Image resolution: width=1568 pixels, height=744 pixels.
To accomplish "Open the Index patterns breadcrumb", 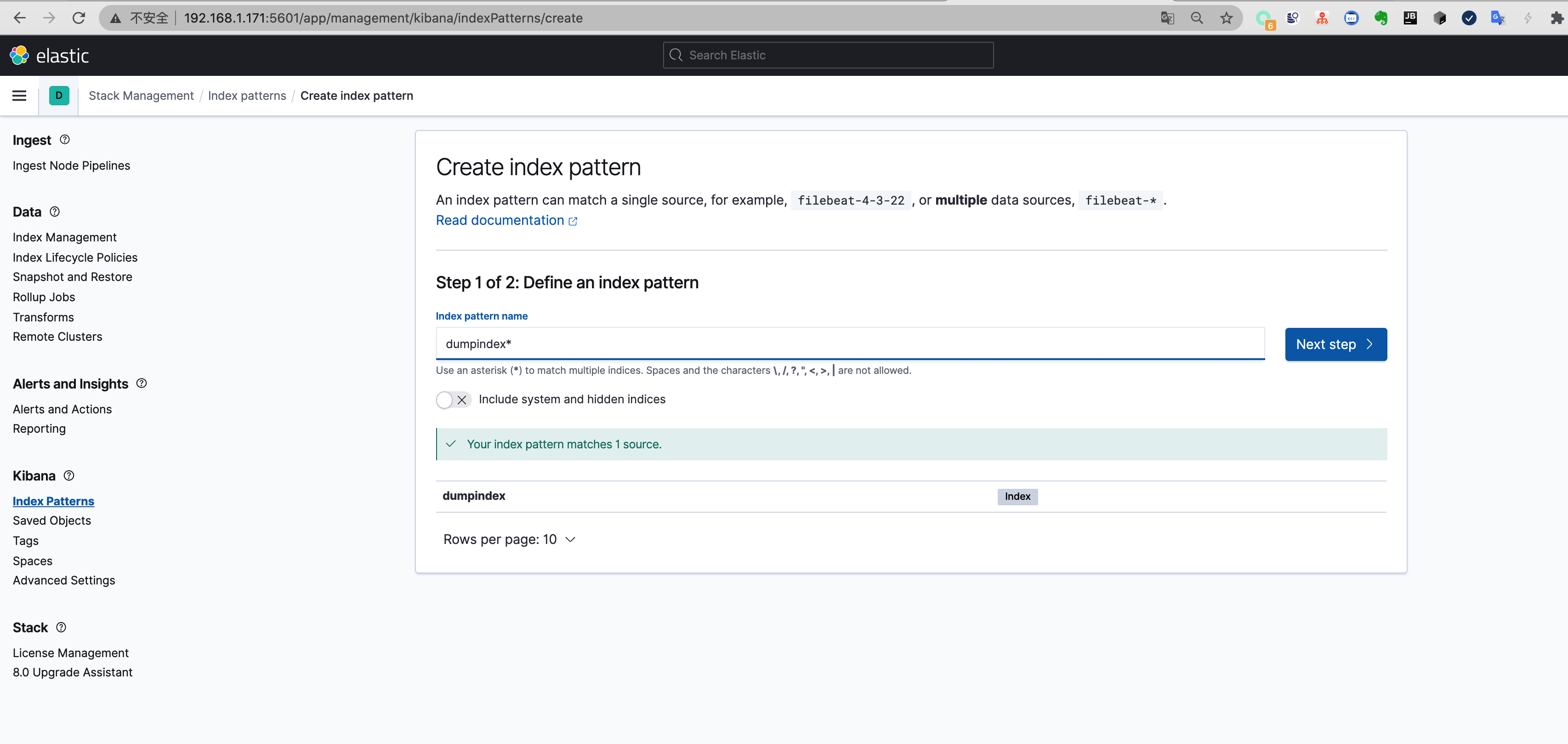I will [246, 96].
